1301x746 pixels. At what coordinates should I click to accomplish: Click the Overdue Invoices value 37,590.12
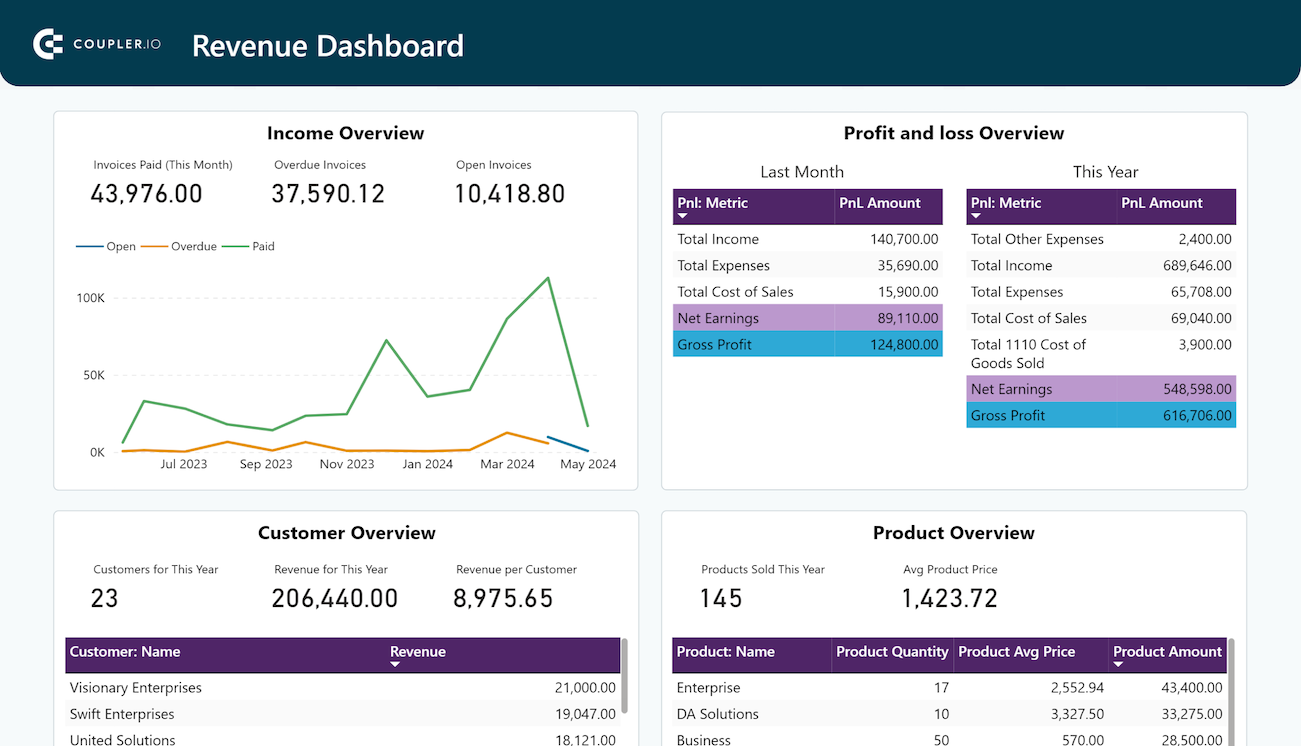point(328,194)
